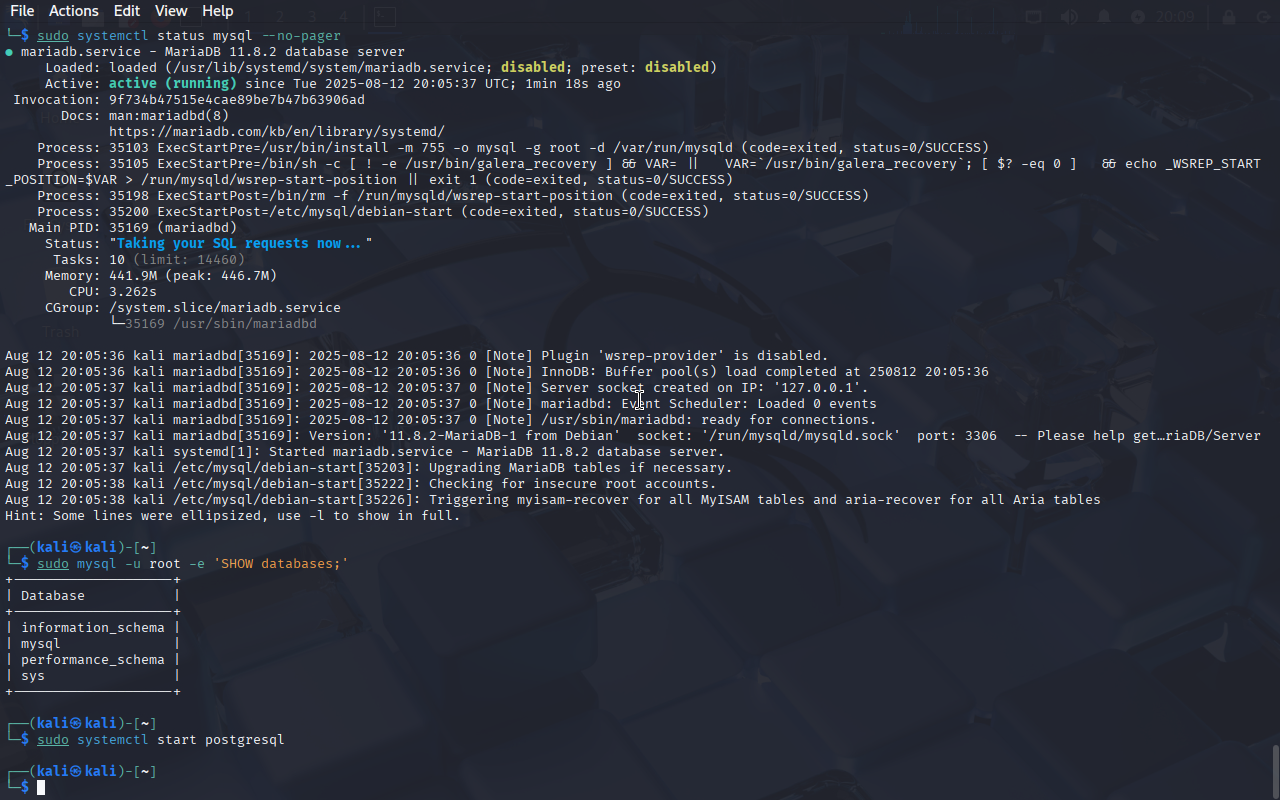
Task: Click Process 35105 galera_recovery line
Action: point(633,172)
